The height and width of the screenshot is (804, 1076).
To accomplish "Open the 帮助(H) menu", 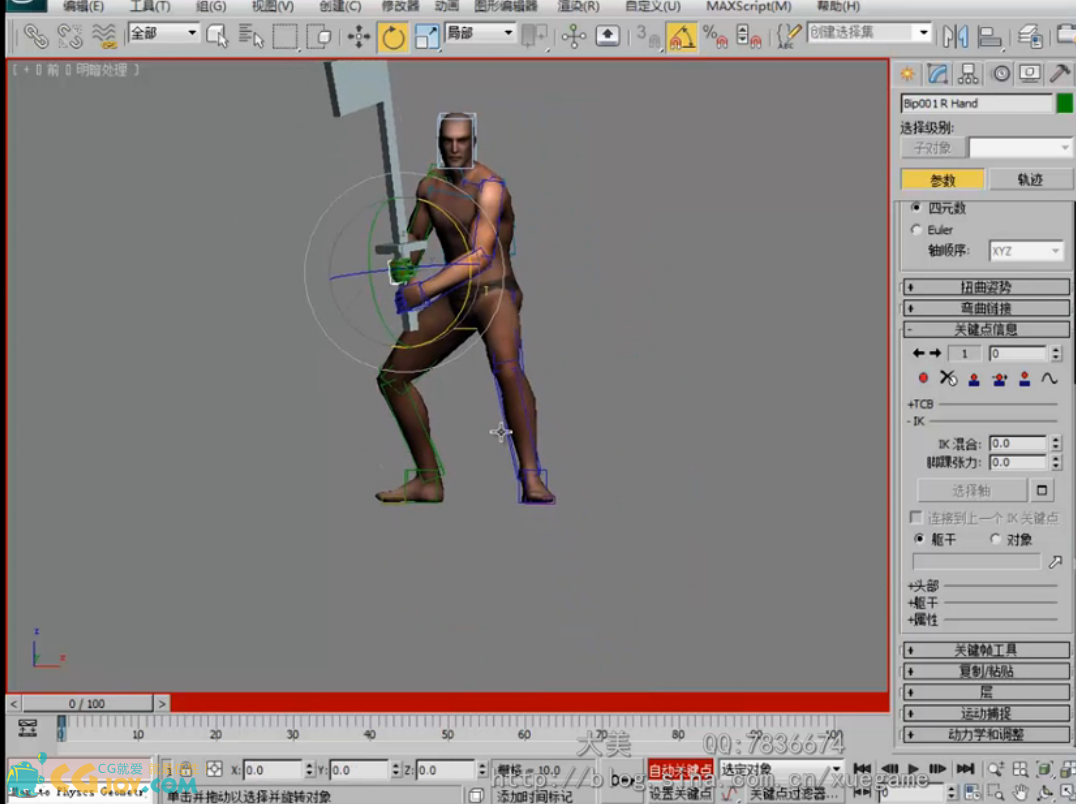I will 838,6.
